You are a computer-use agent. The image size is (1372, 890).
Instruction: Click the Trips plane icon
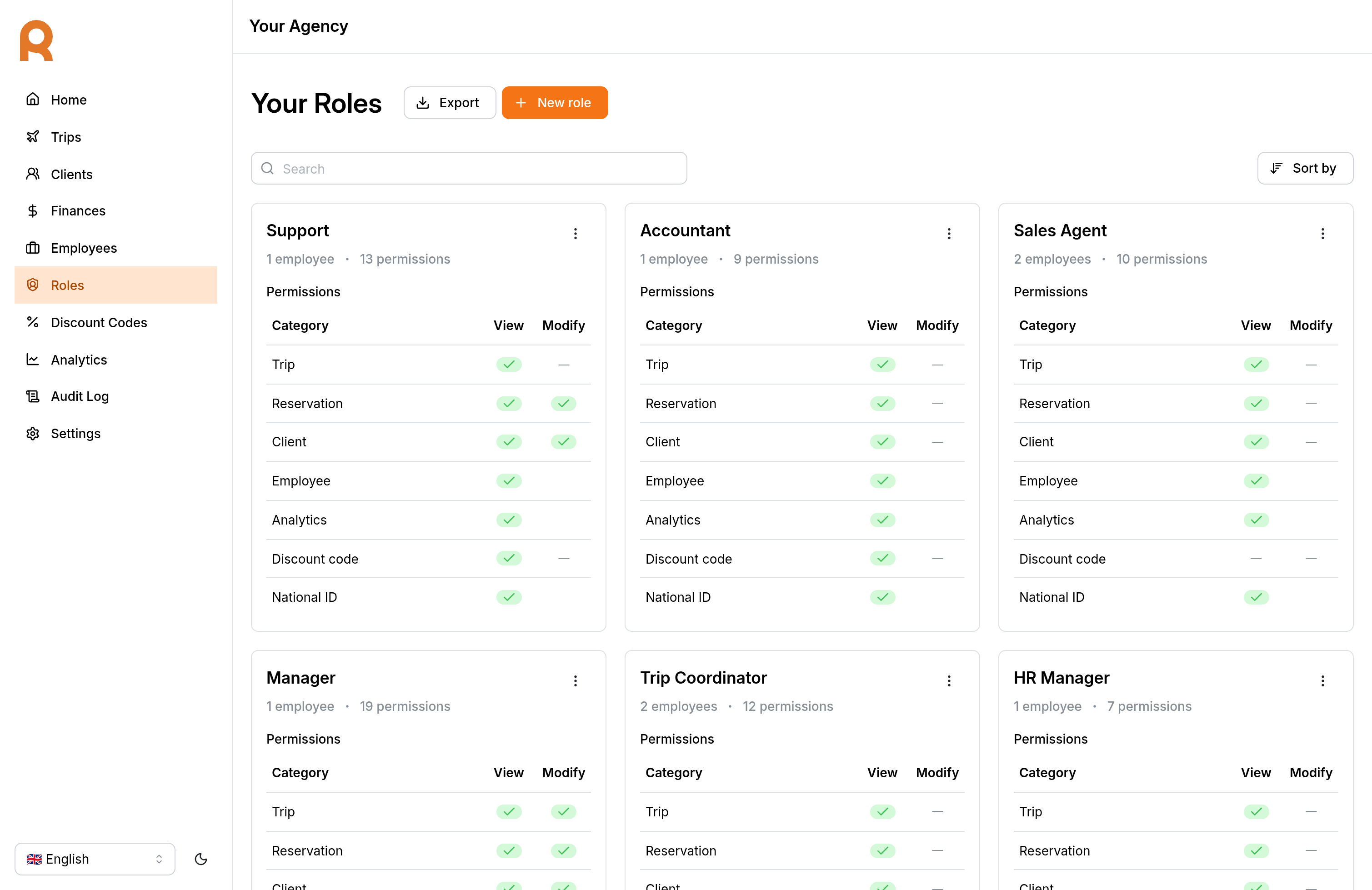pos(33,137)
